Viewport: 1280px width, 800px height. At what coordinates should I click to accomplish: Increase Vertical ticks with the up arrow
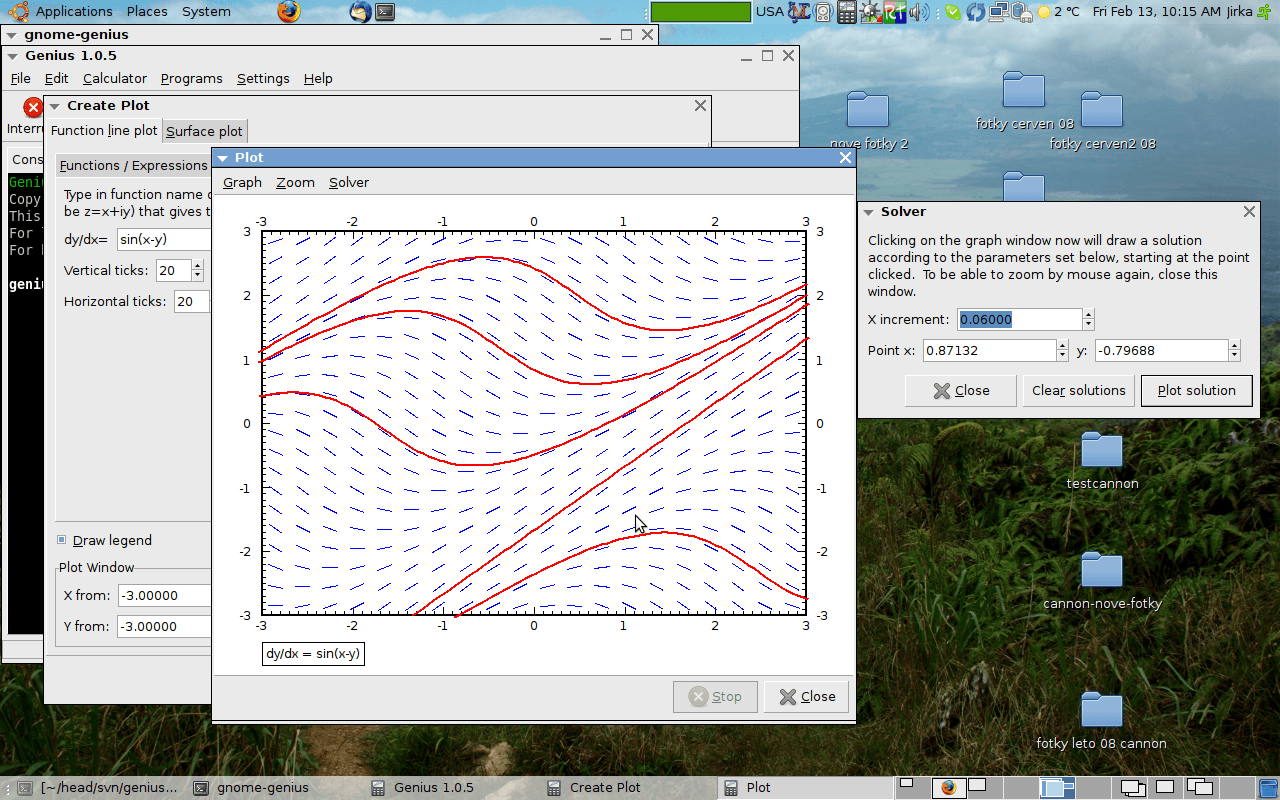tap(196, 265)
